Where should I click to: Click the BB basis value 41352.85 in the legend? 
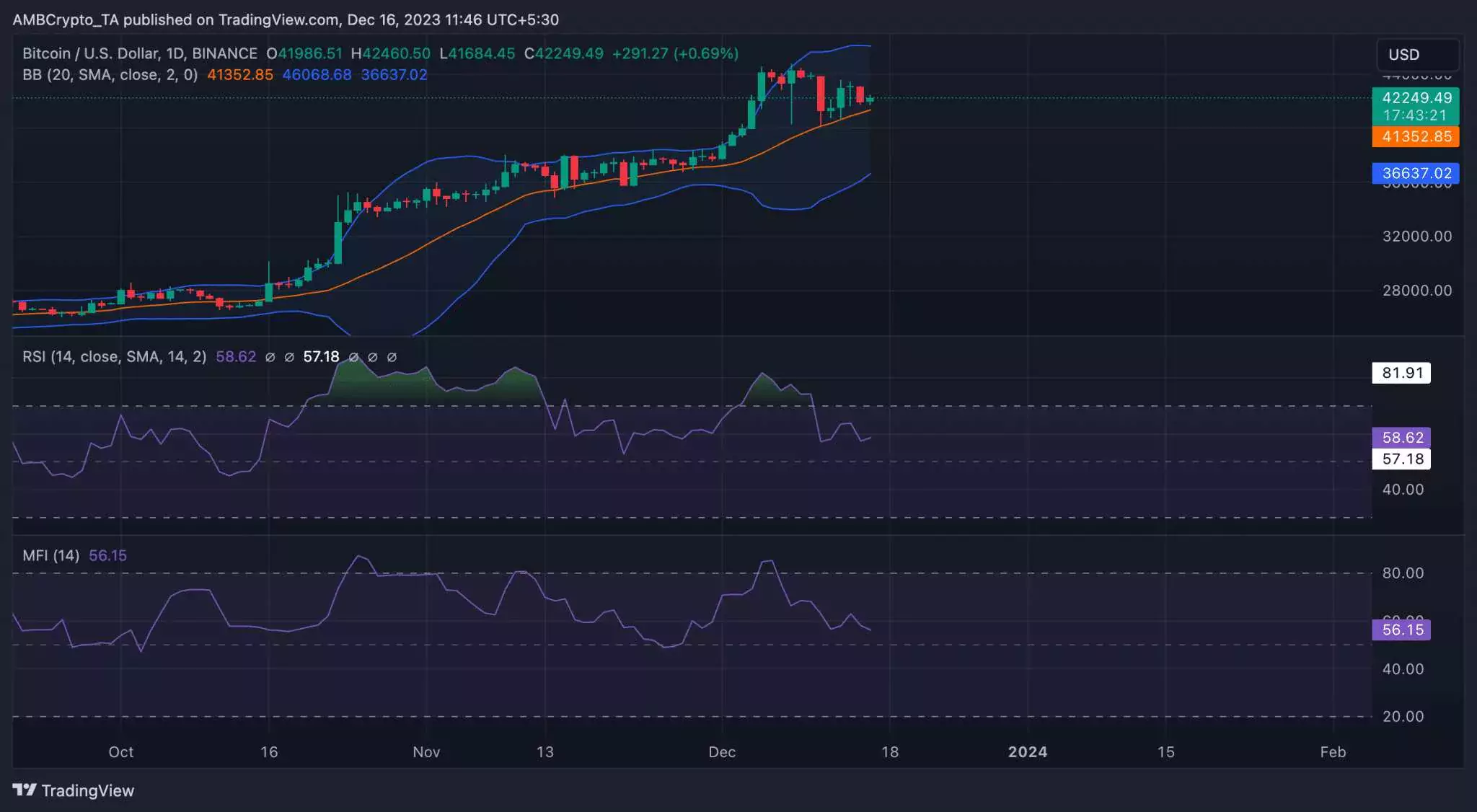point(240,75)
